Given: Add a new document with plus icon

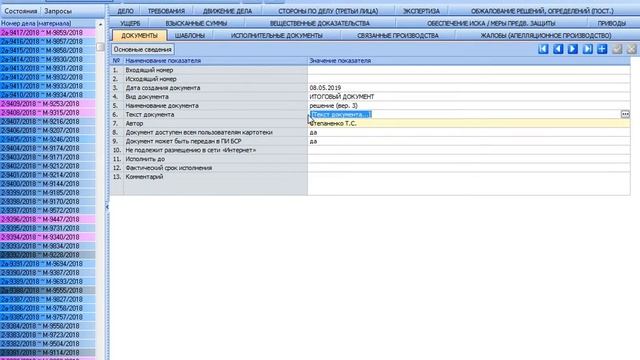Looking at the screenshot, I should (602, 49).
